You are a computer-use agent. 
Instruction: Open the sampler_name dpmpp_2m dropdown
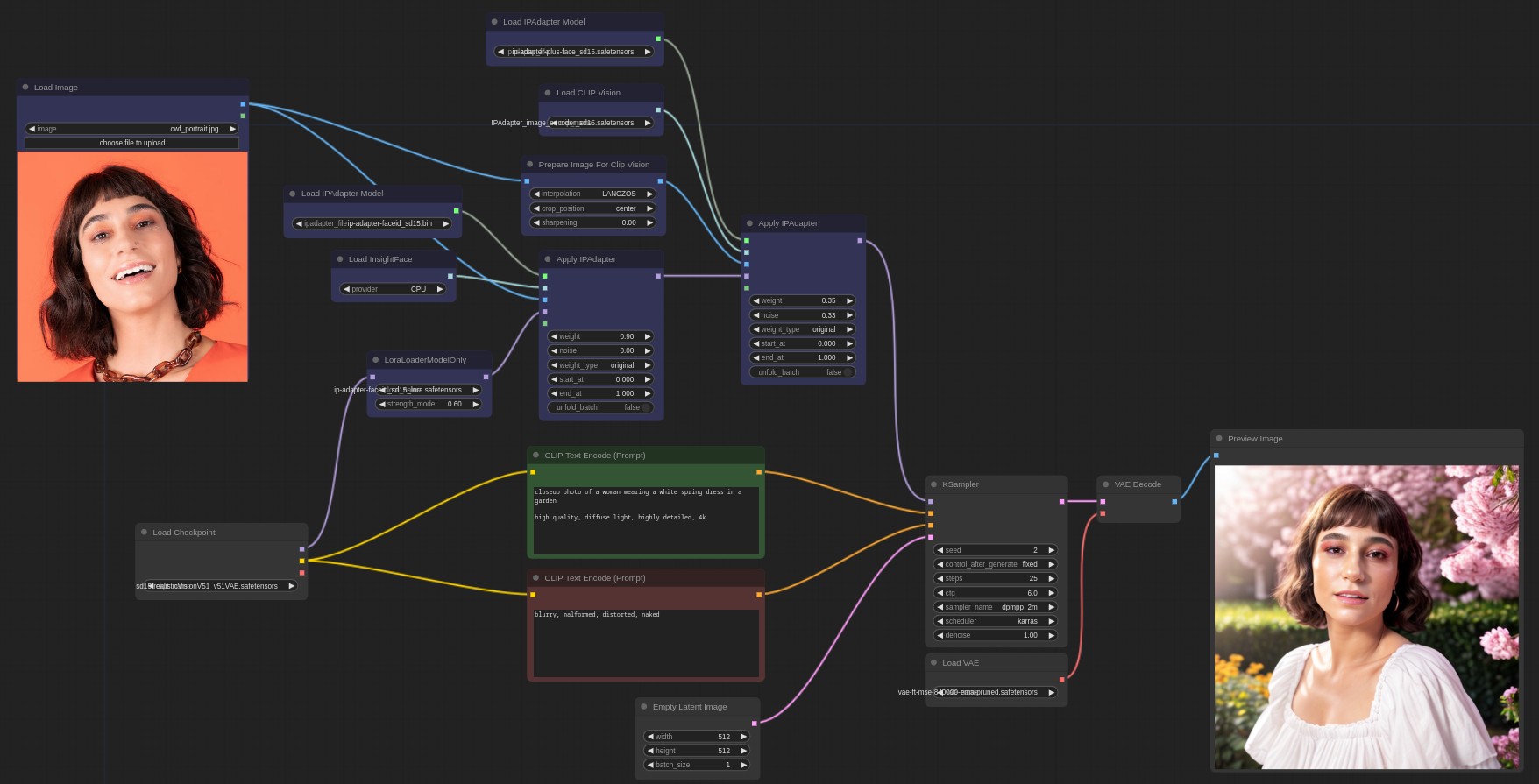tap(996, 607)
